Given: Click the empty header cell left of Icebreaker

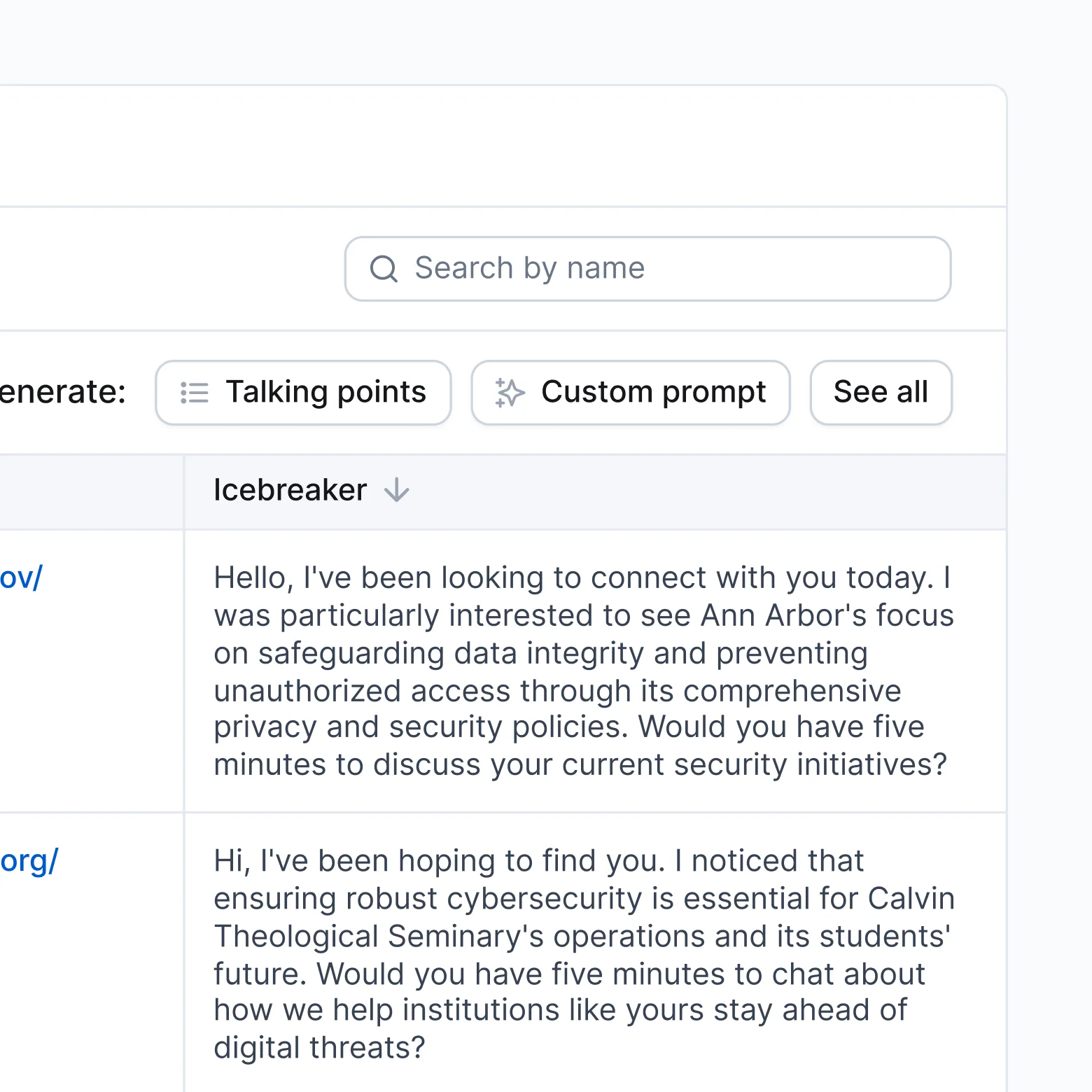Looking at the screenshot, I should pos(91,491).
